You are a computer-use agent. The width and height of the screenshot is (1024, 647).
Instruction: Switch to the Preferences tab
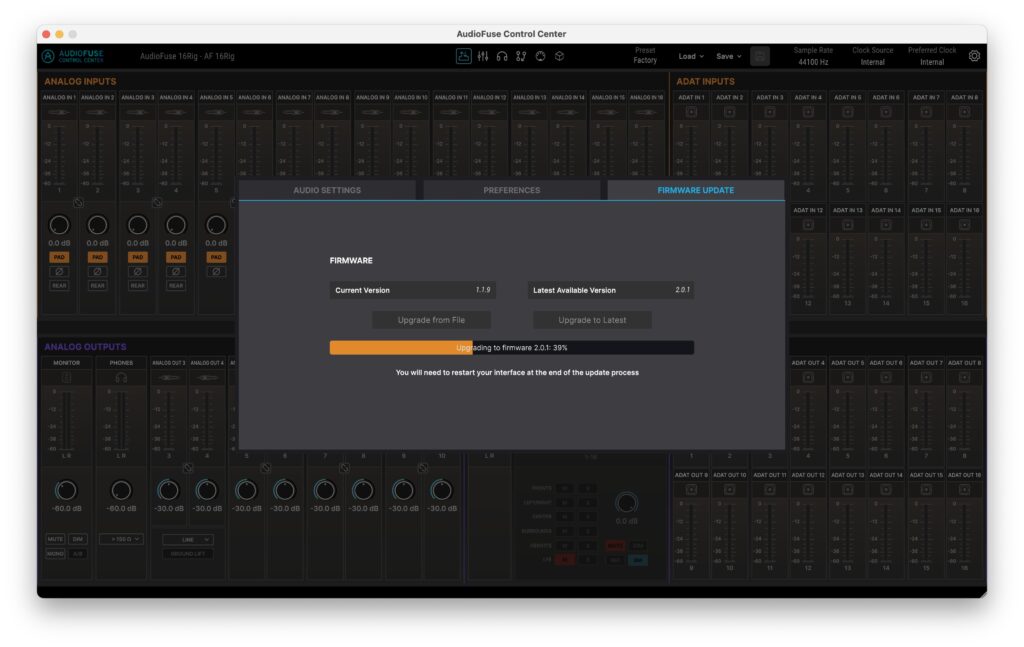tap(511, 190)
